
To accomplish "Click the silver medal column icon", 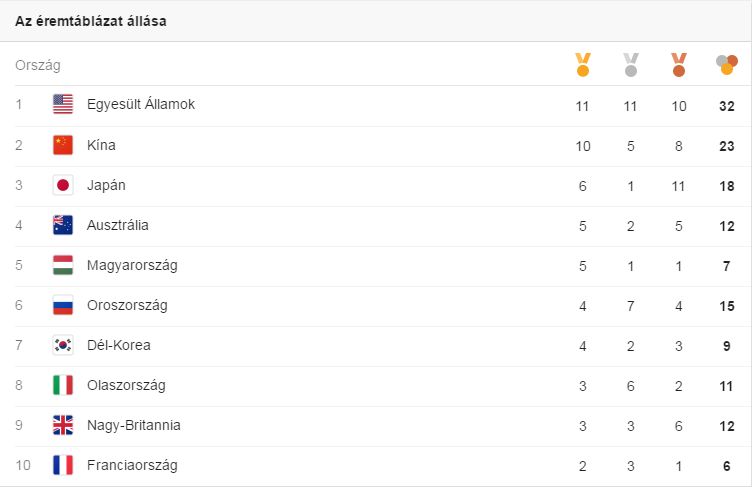I will 631,64.
